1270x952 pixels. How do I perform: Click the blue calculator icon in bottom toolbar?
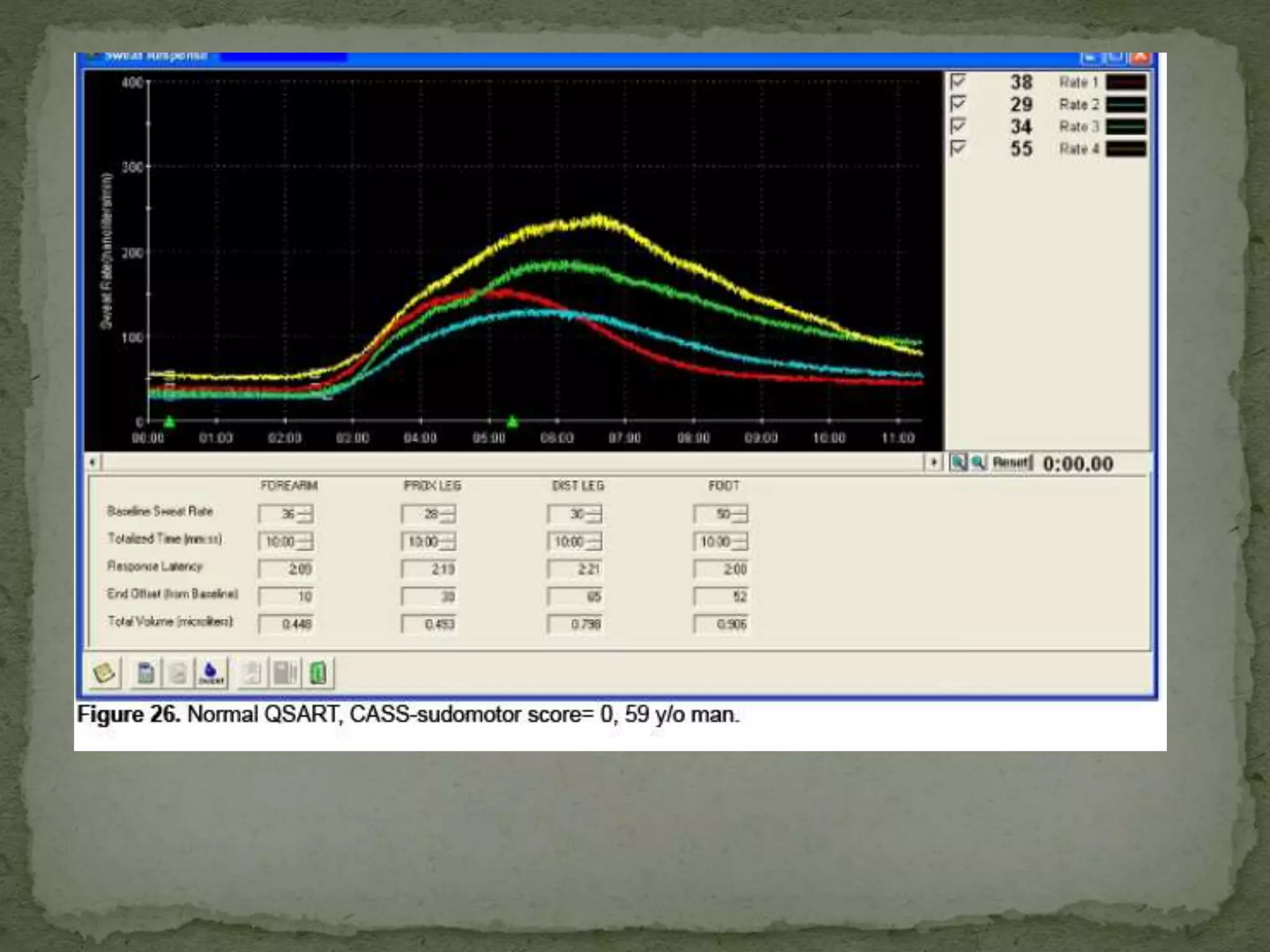coord(146,673)
